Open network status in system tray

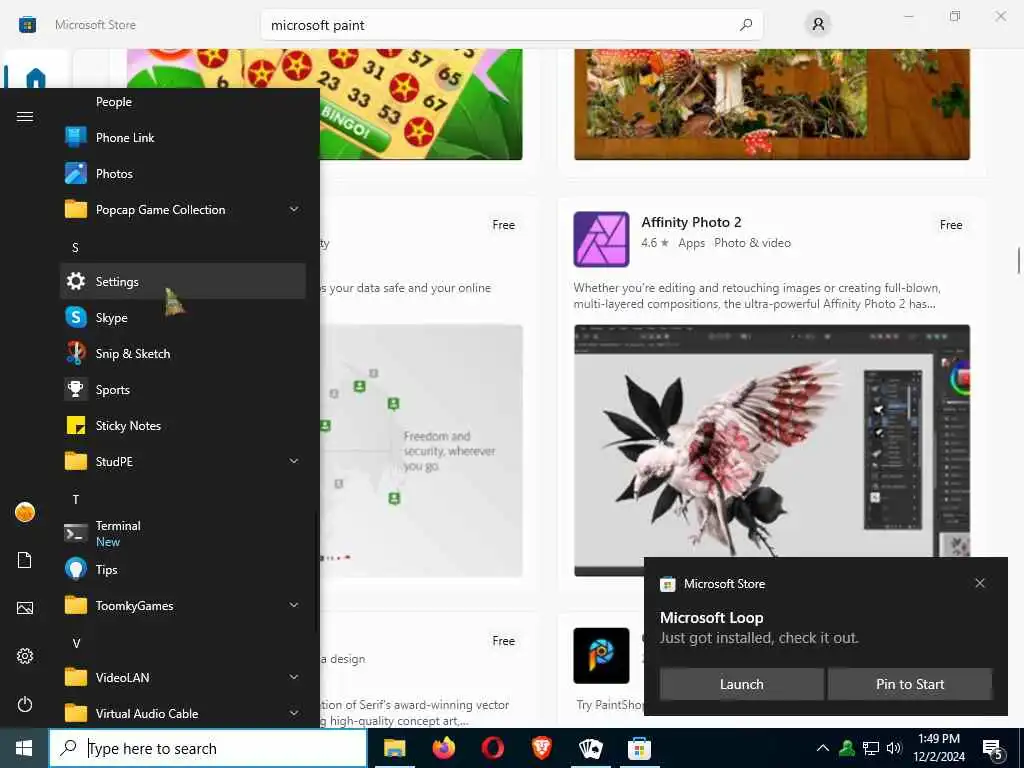(x=871, y=748)
